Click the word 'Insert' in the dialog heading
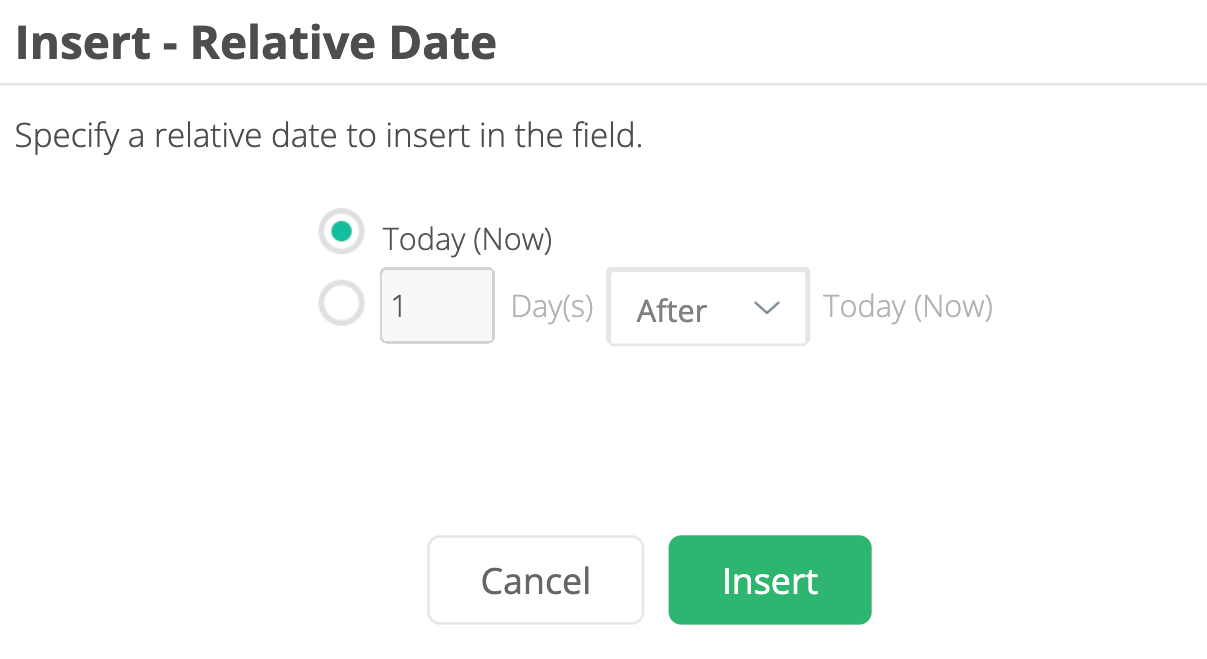The image size is (1207, 659). coord(83,44)
